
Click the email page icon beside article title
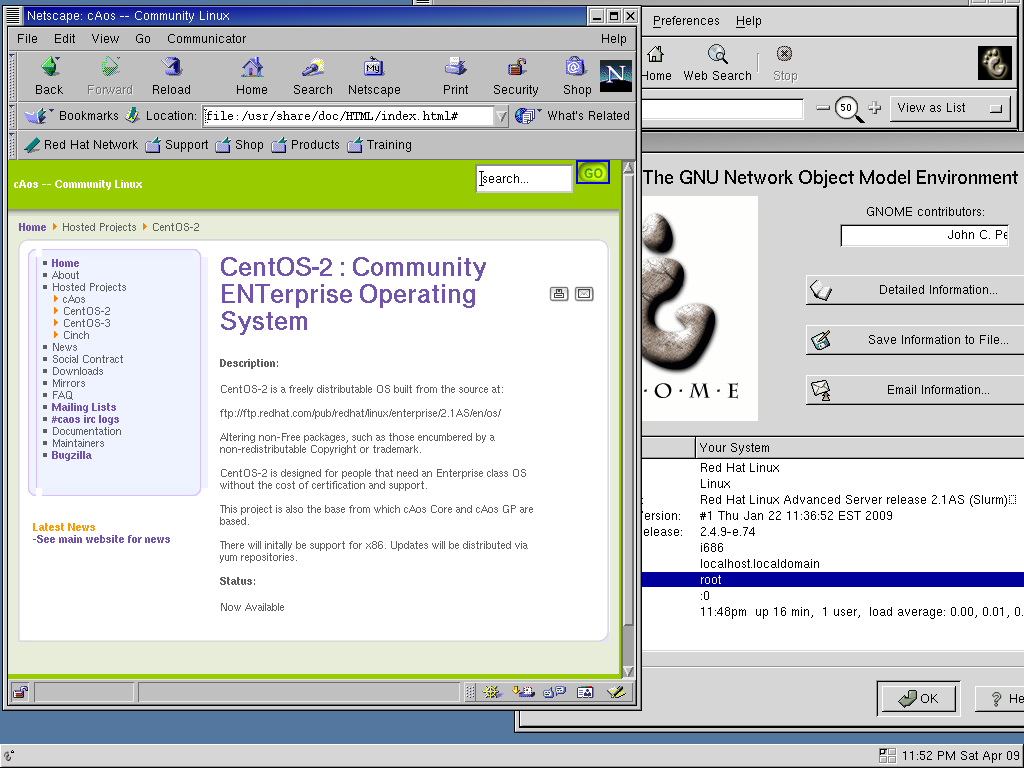[x=584, y=294]
